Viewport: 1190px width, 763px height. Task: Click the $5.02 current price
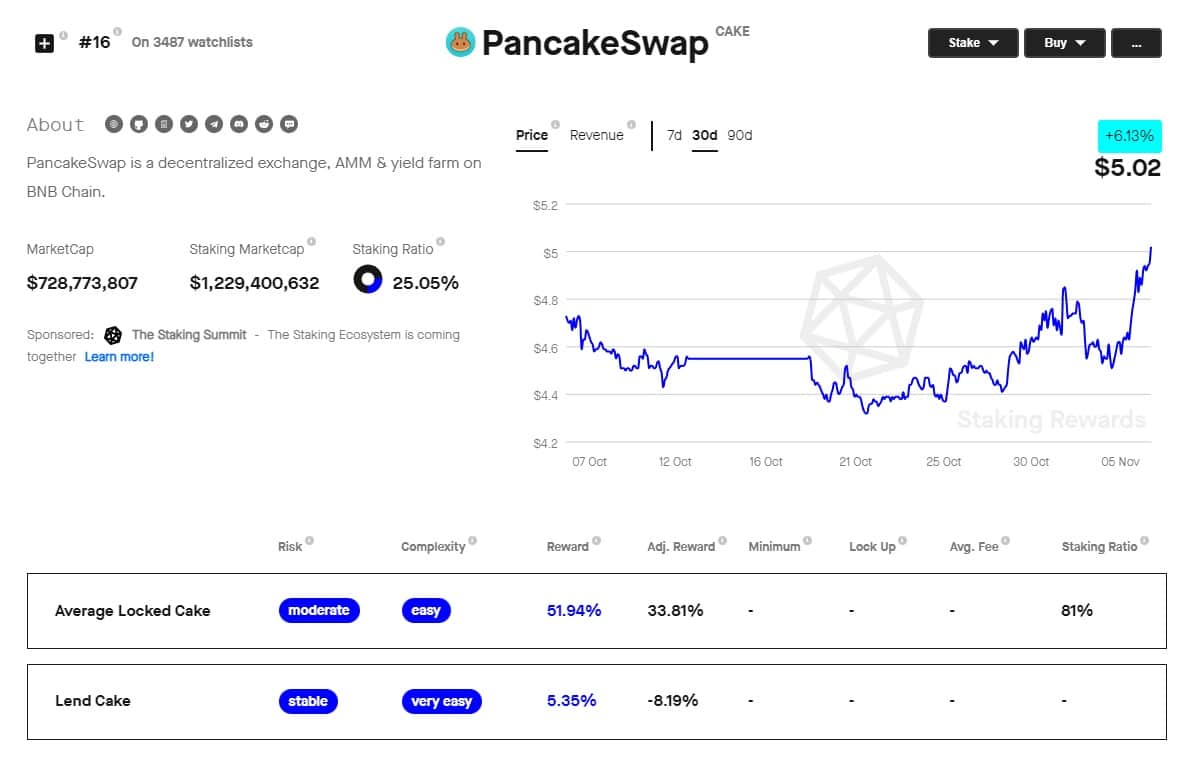(1127, 168)
